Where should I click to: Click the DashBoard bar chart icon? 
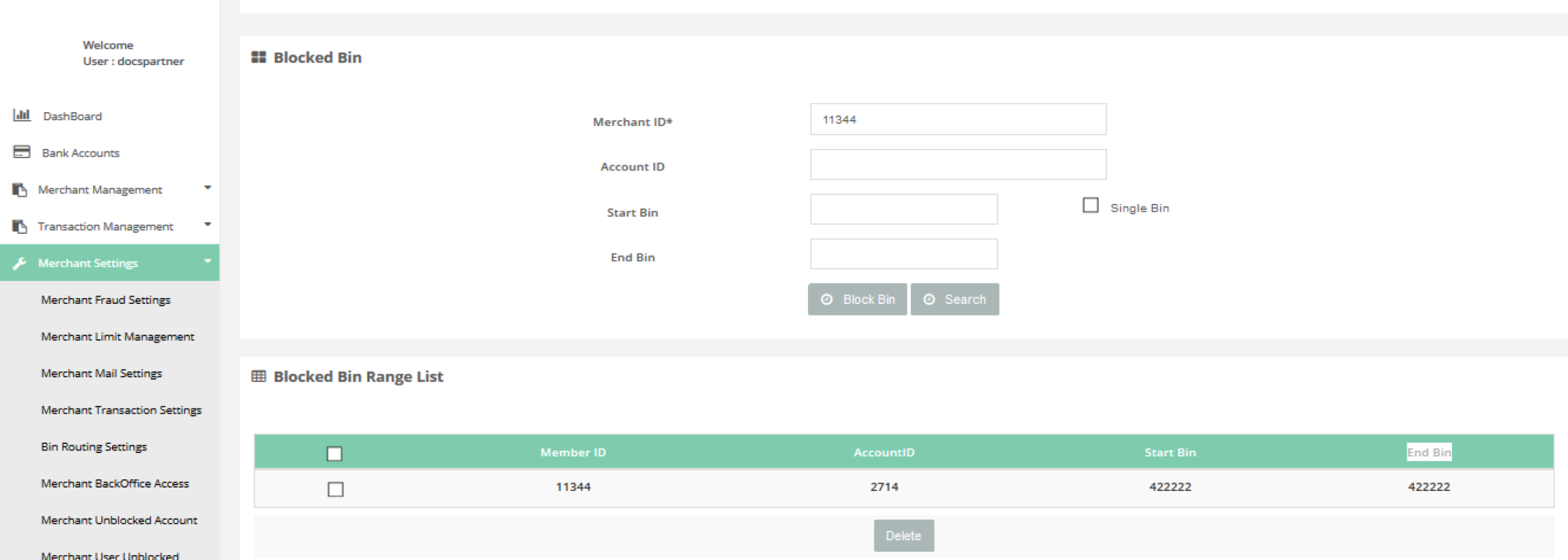(21, 115)
